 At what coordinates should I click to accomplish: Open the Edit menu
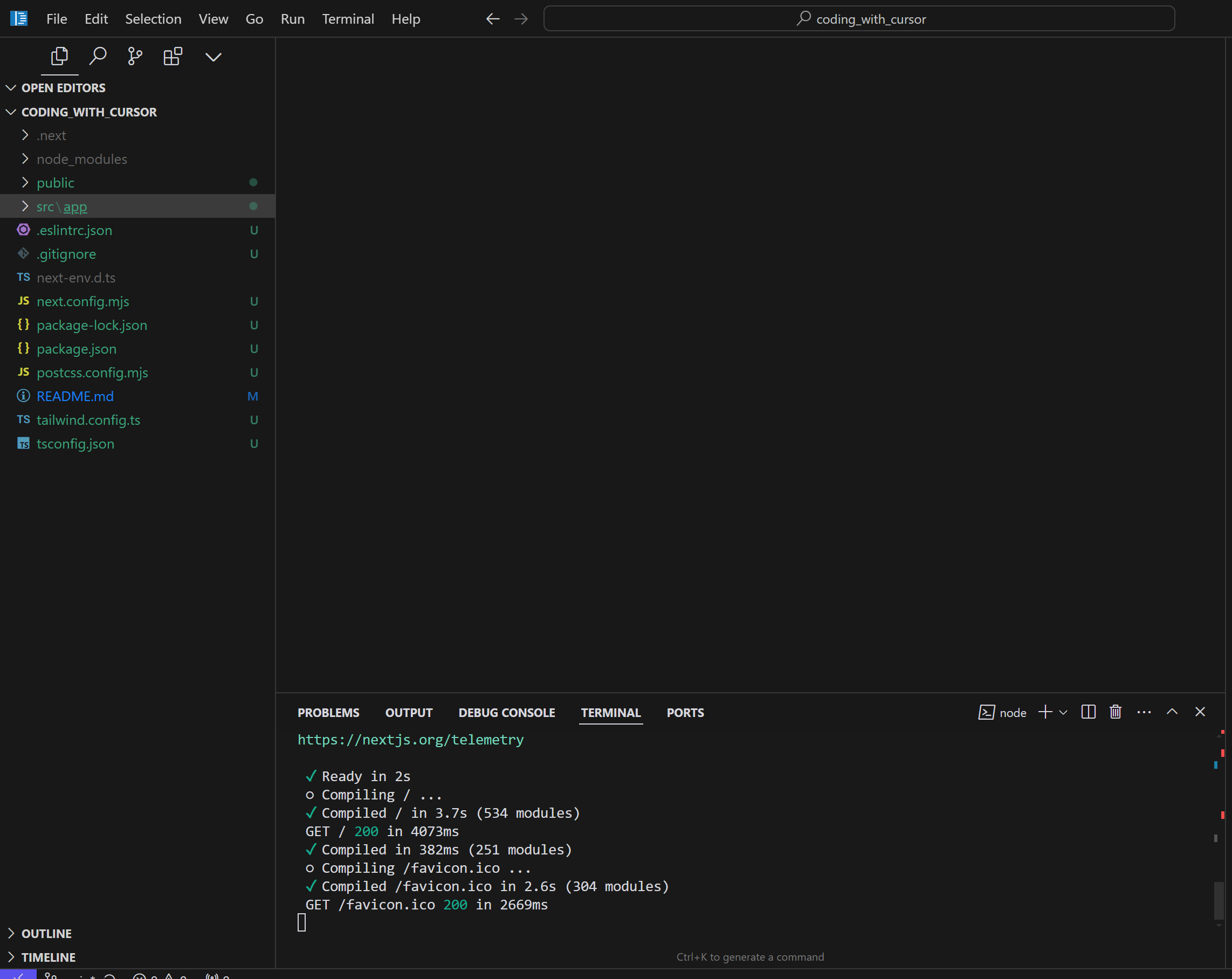pyautogui.click(x=96, y=19)
